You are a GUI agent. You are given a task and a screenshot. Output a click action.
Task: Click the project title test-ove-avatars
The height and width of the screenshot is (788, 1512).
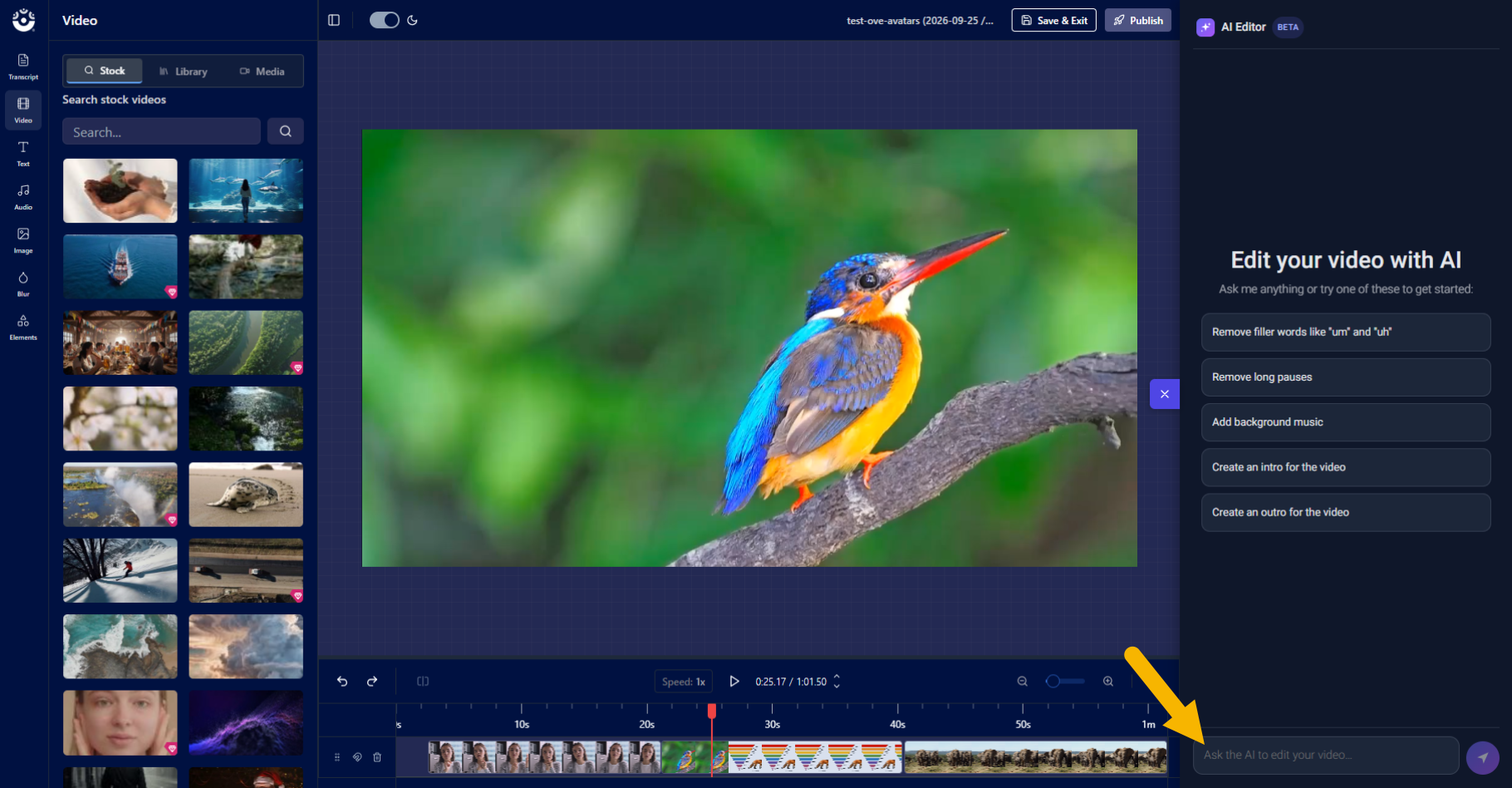click(920, 21)
